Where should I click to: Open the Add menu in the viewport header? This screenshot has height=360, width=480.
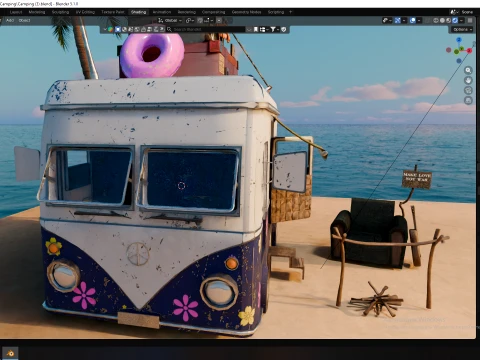point(10,20)
